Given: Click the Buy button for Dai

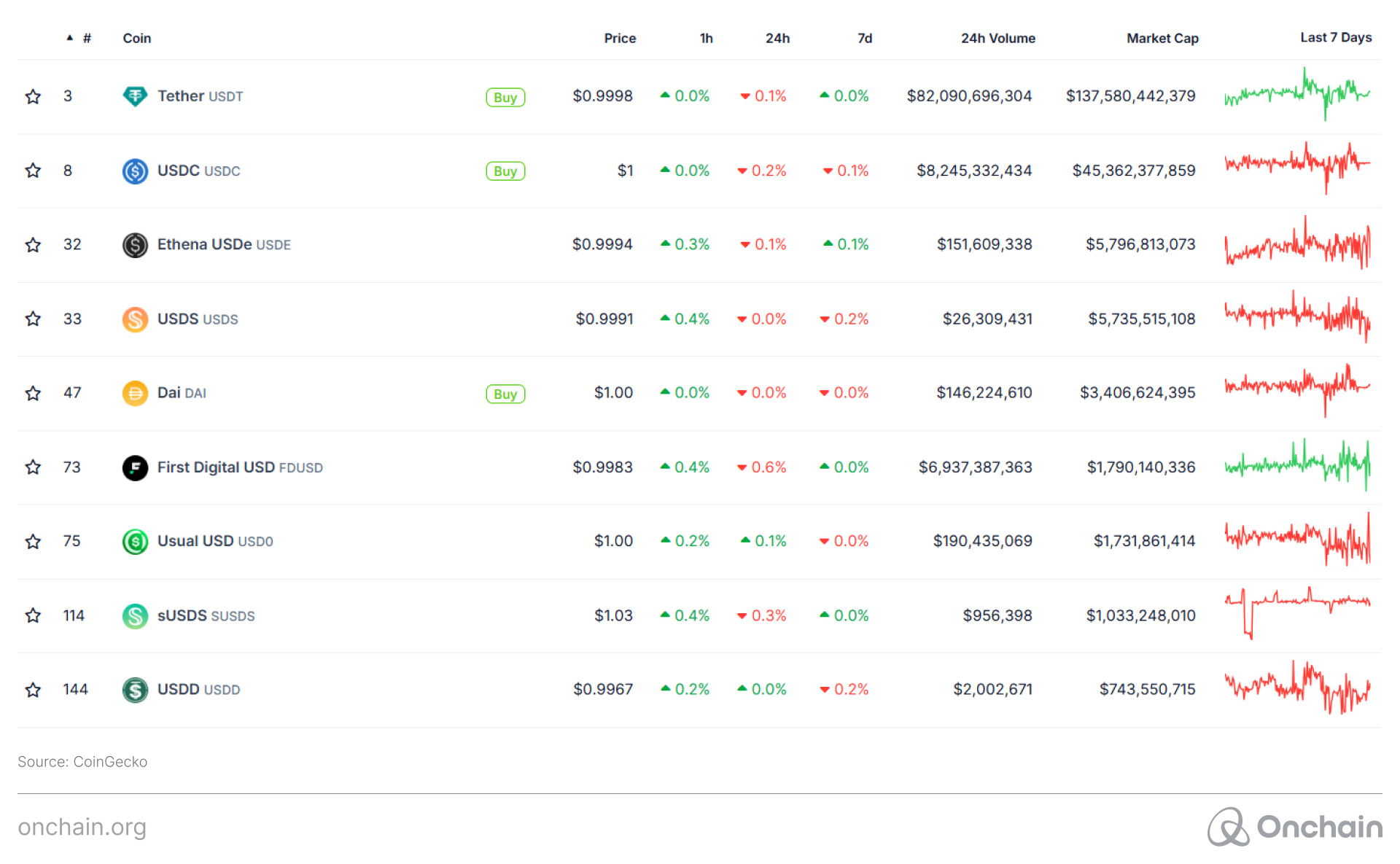Looking at the screenshot, I should (x=505, y=394).
